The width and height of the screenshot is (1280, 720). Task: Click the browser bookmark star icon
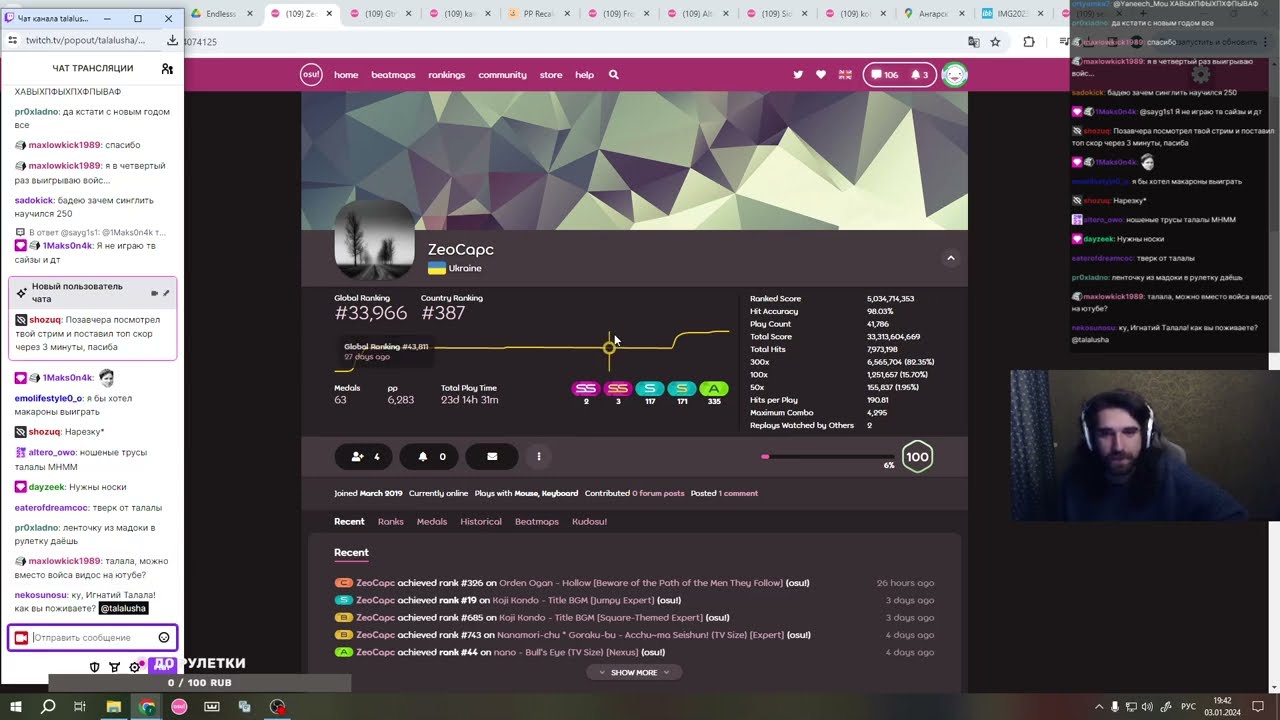click(995, 42)
